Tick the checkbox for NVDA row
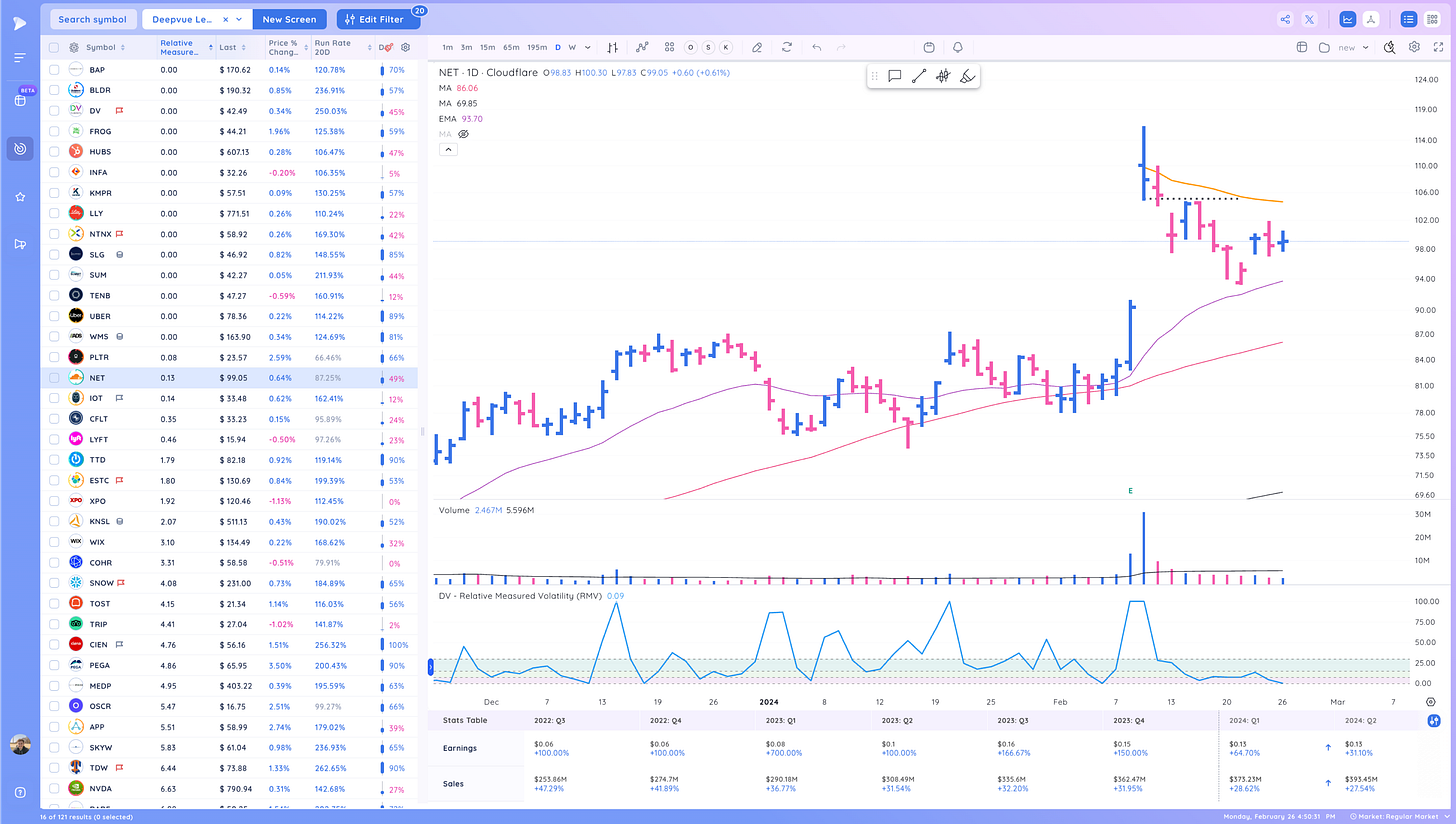The height and width of the screenshot is (824, 1456). (53, 788)
